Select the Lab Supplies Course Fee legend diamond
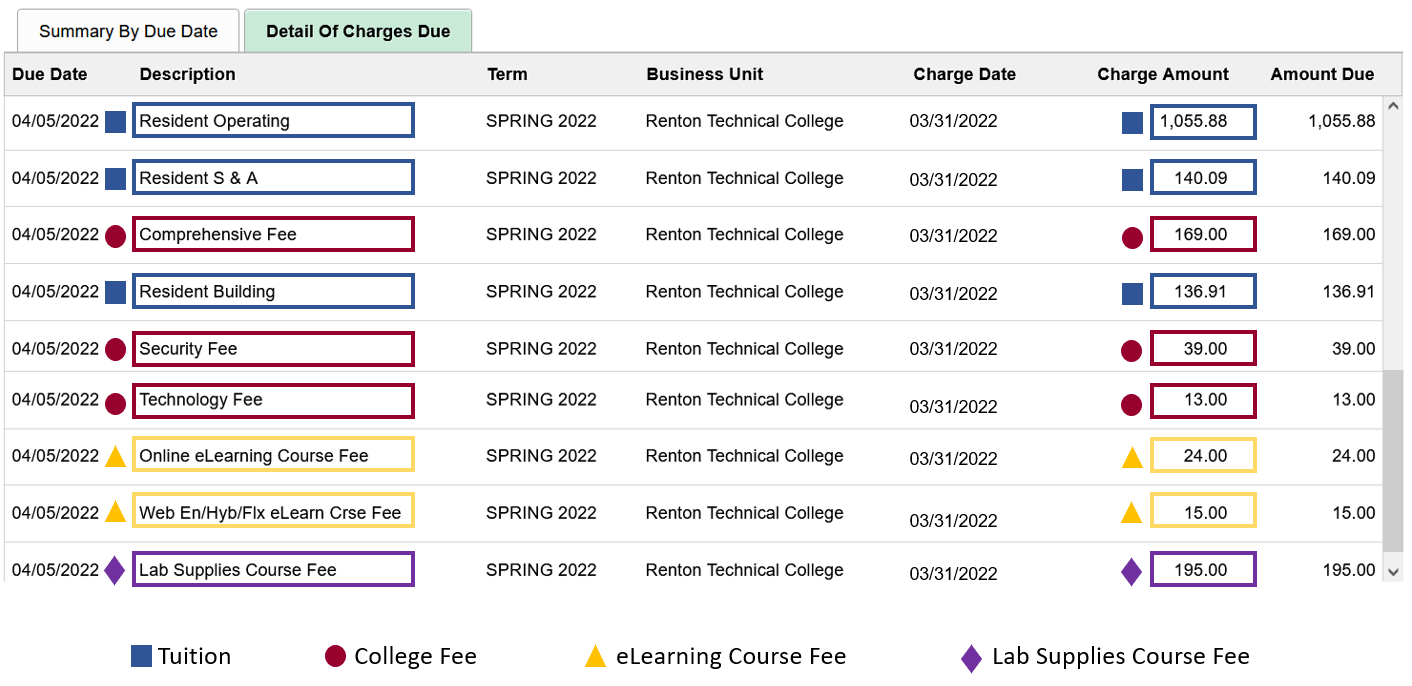This screenshot has height=686, width=1412. click(968, 656)
